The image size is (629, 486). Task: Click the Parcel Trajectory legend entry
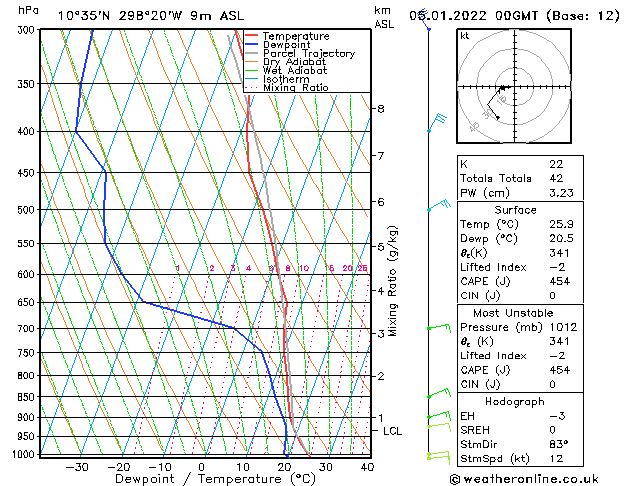(x=300, y=53)
